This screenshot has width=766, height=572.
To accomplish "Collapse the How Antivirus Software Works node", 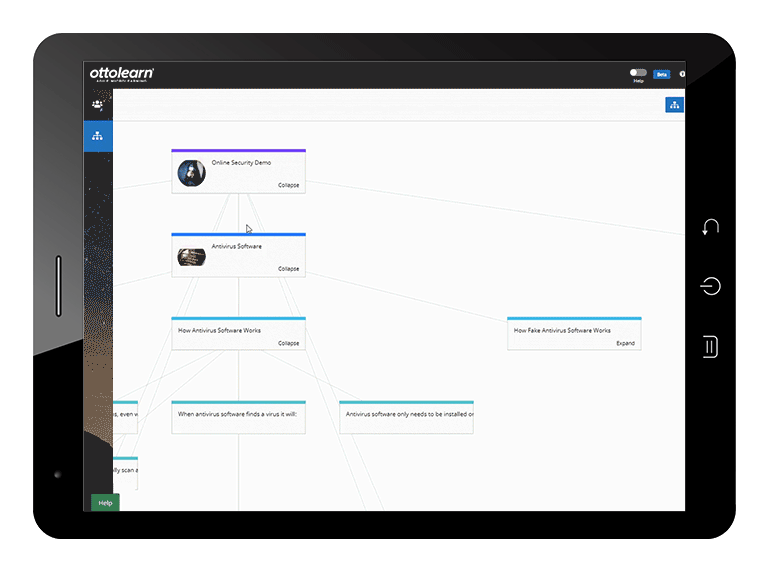I will pos(288,343).
